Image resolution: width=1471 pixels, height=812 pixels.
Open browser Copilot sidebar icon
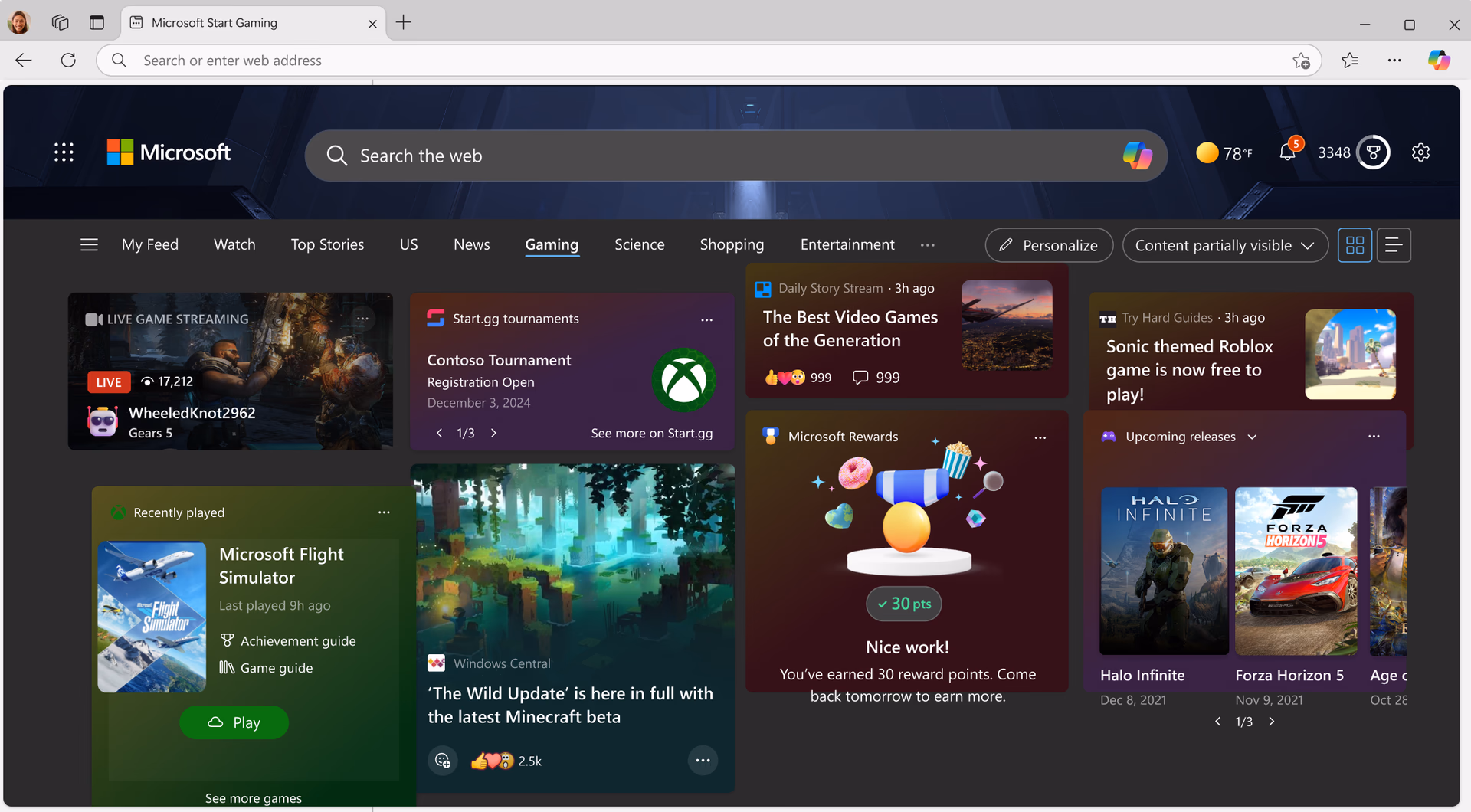click(1438, 61)
